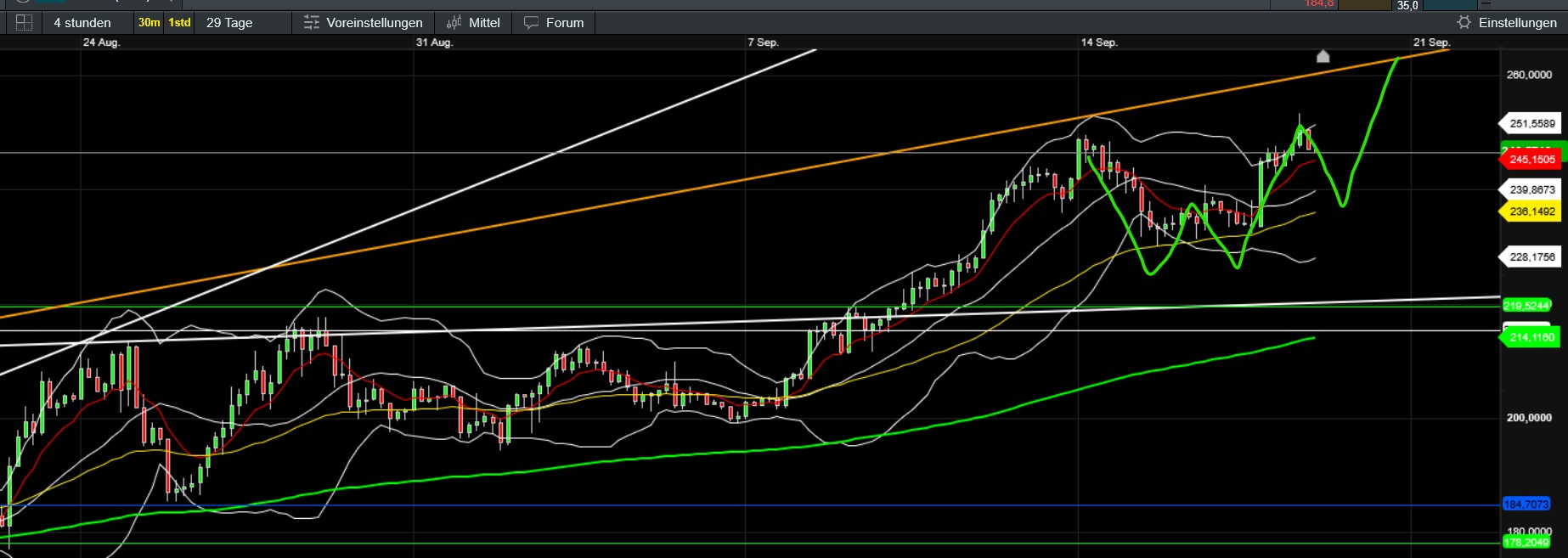The width and height of the screenshot is (1568, 558).
Task: Switch to the 1std interval
Action: pyautogui.click(x=179, y=23)
